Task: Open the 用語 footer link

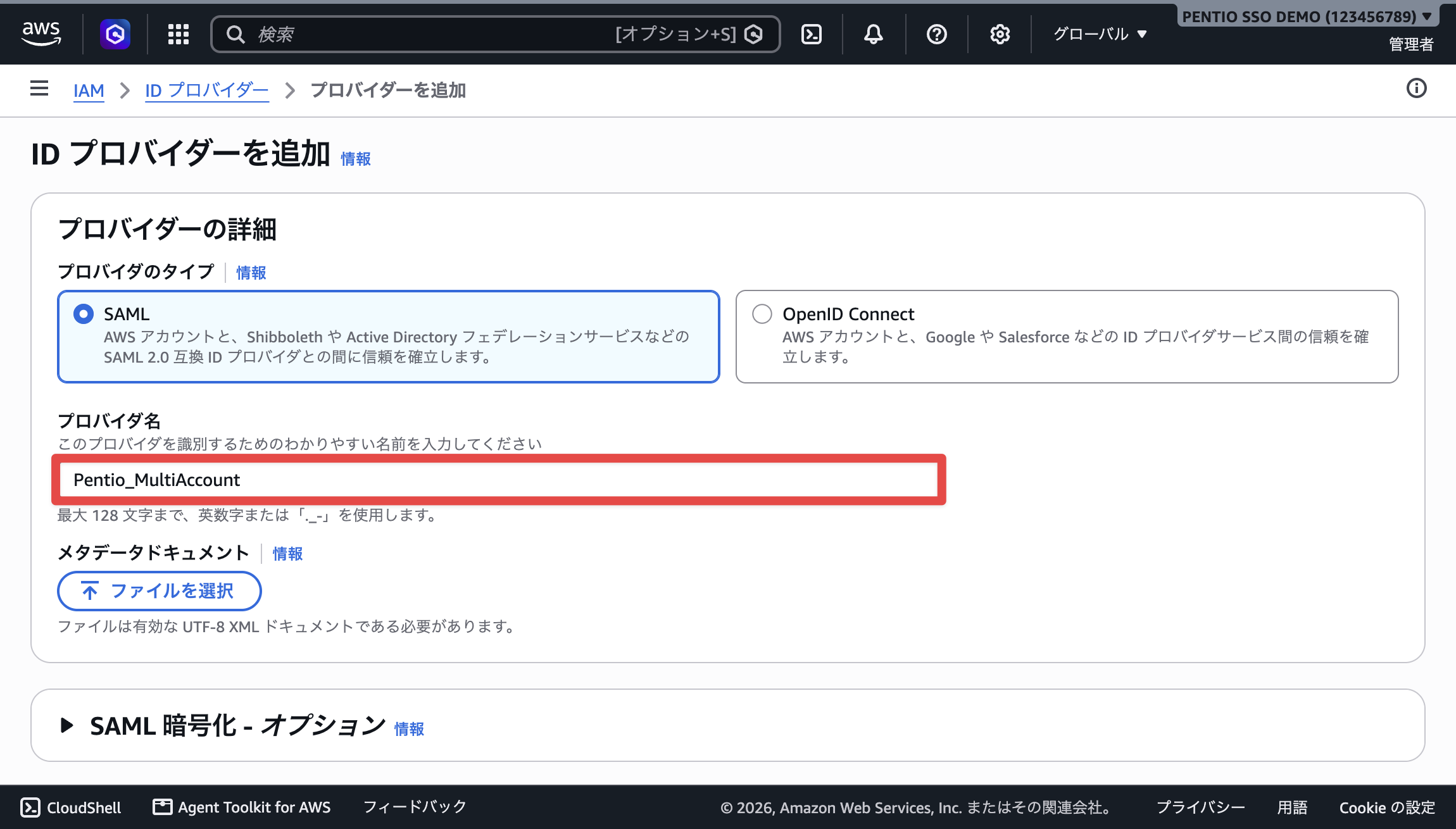Action: point(1292,807)
